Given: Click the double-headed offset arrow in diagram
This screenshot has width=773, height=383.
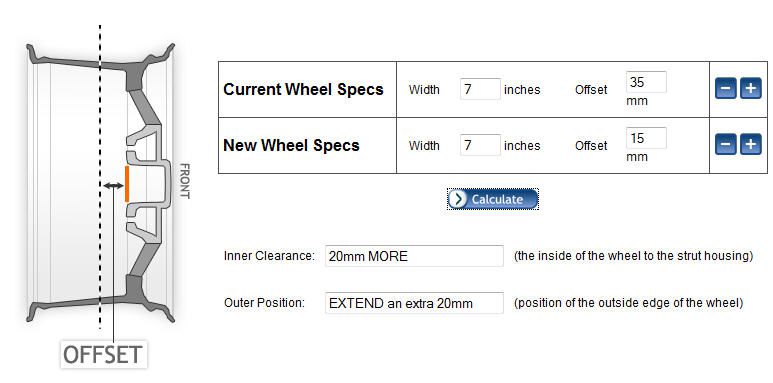Looking at the screenshot, I should pos(113,185).
